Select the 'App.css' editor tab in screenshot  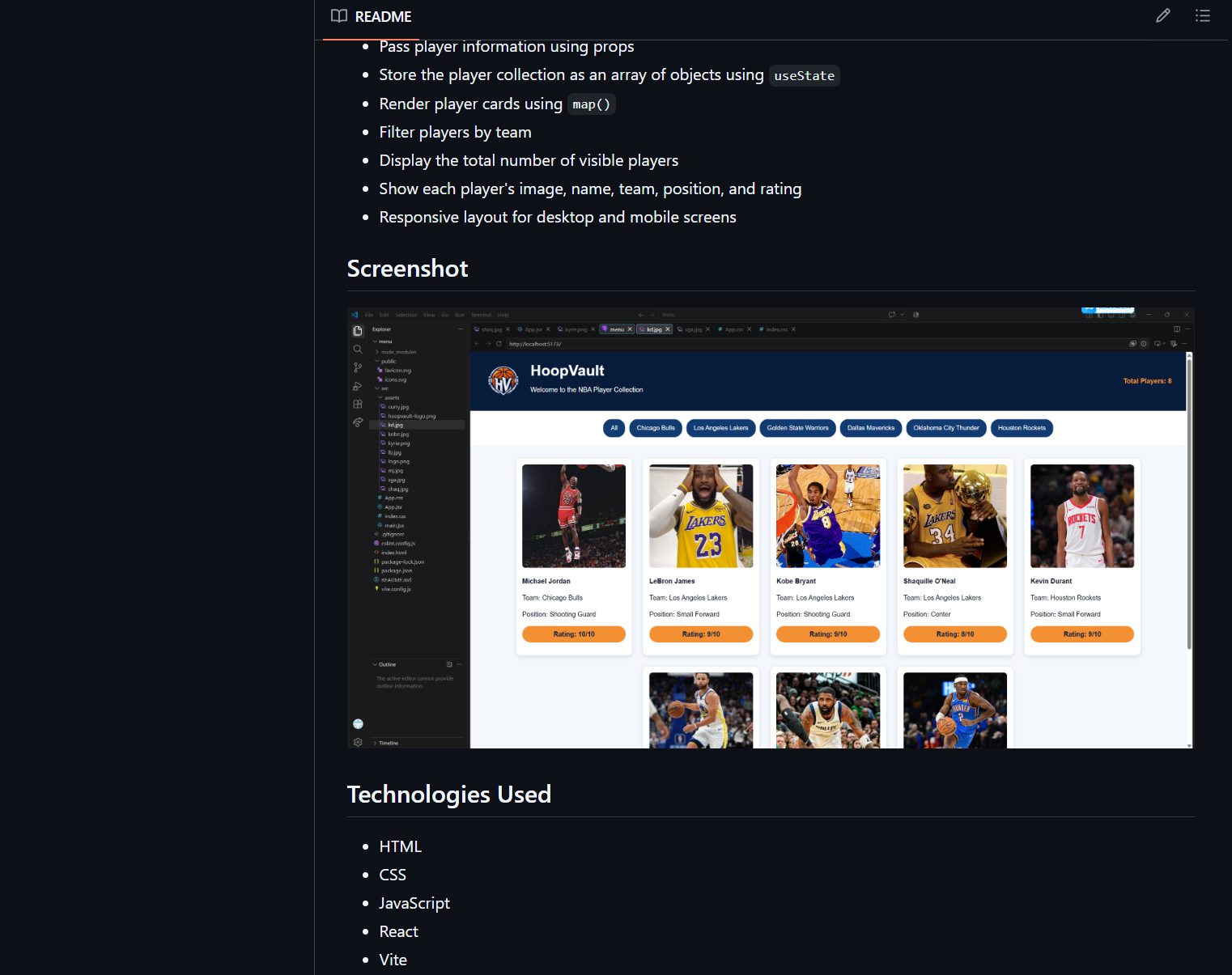[734, 329]
